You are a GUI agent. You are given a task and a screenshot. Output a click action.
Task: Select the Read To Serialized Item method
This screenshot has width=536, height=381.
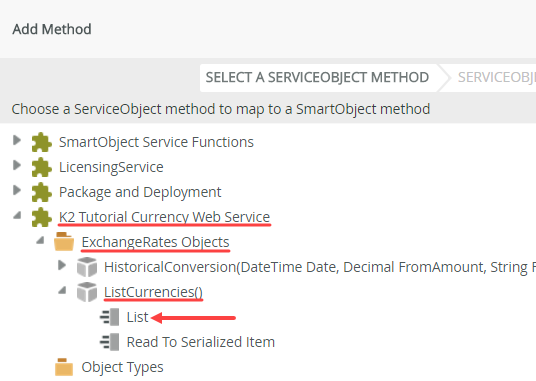201,342
